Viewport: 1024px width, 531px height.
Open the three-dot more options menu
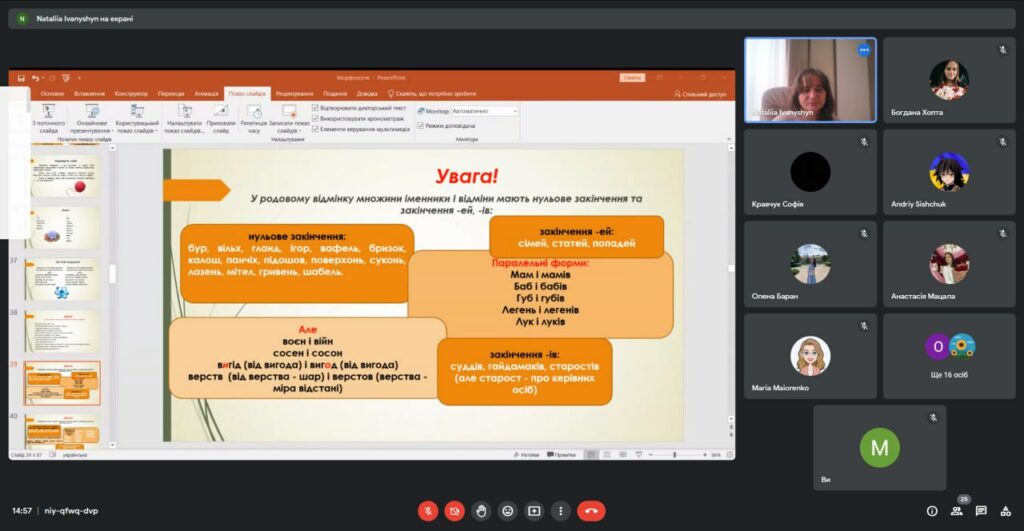[560, 511]
